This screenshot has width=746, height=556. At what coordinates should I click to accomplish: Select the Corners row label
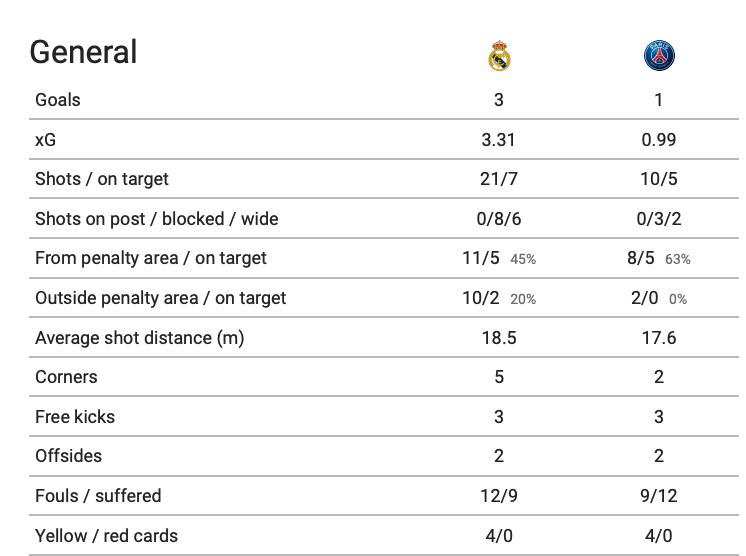(66, 377)
